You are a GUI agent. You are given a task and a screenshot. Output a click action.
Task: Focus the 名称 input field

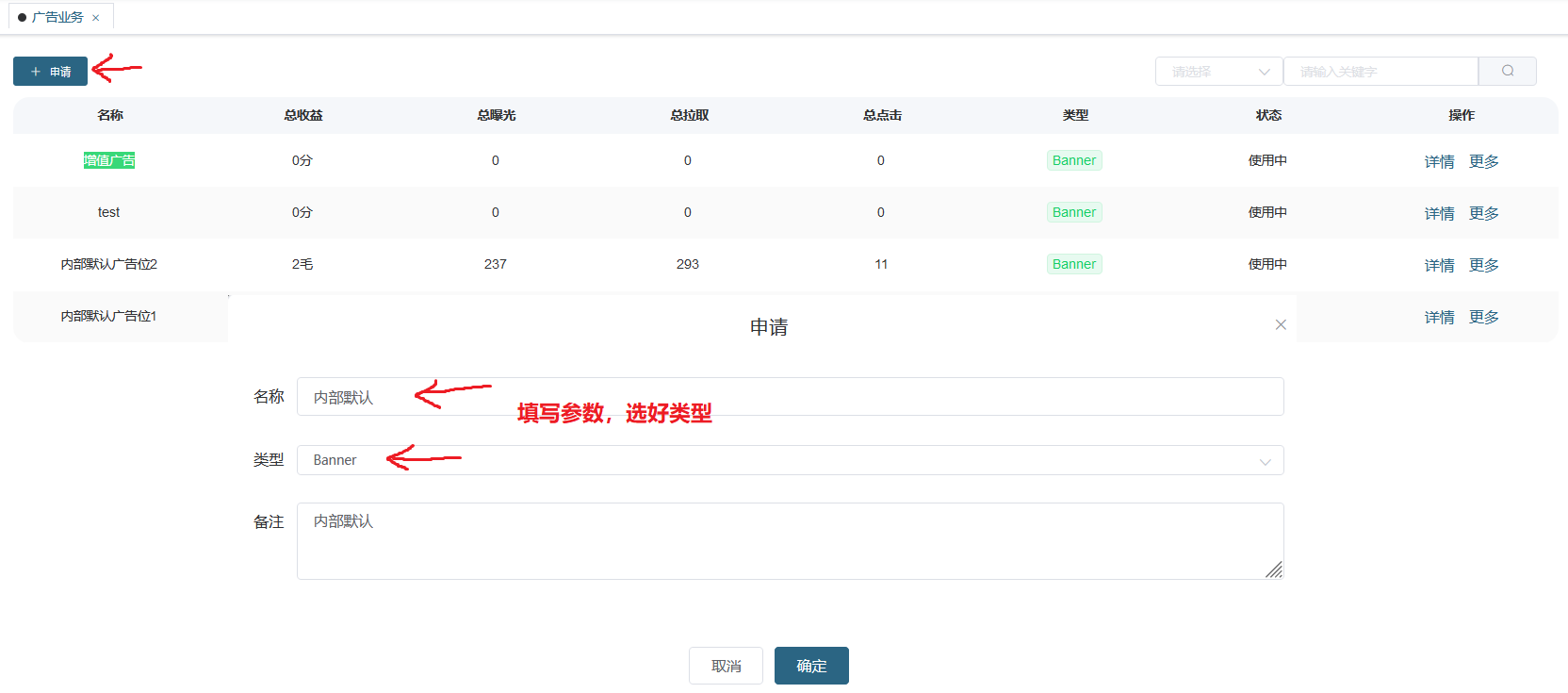789,397
